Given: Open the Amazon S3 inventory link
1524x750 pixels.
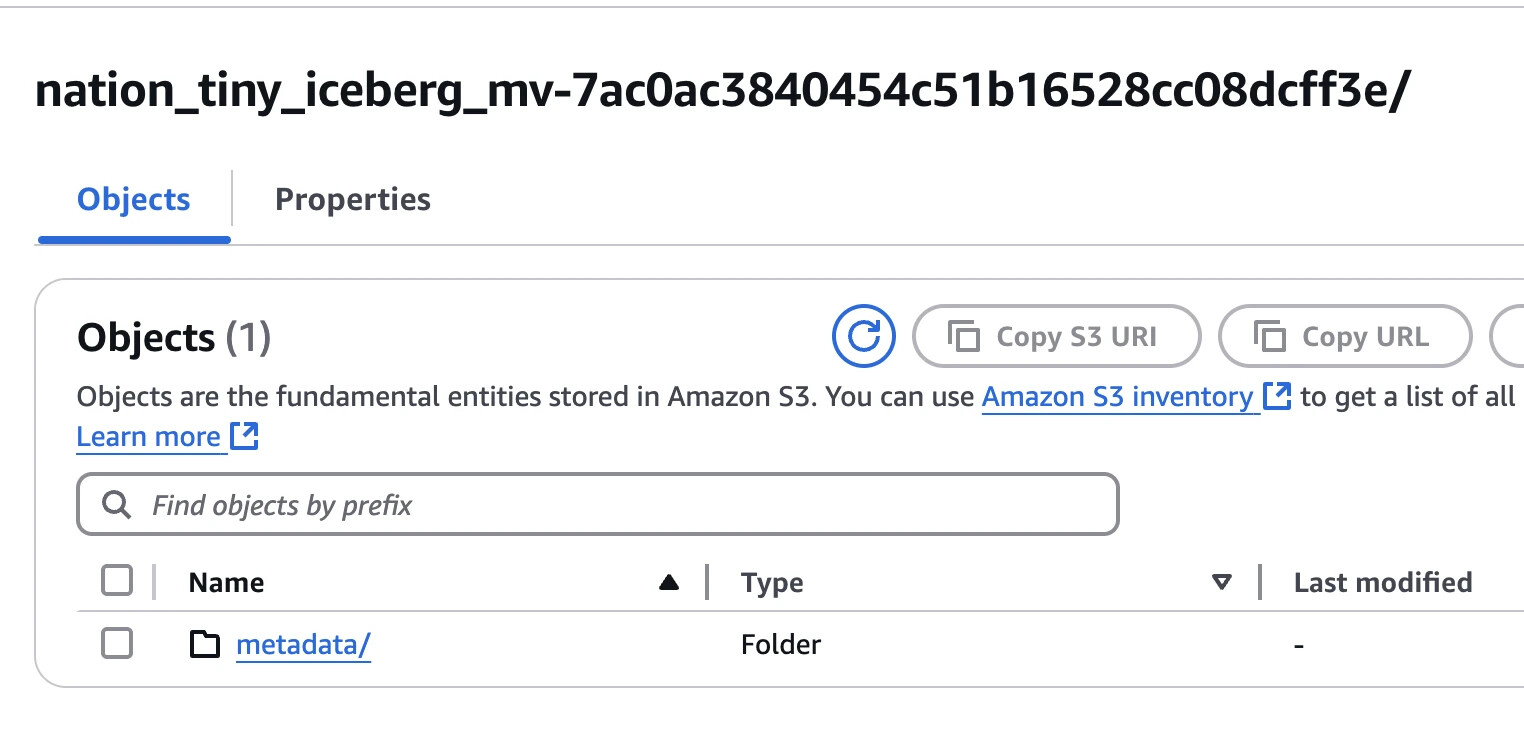Looking at the screenshot, I should coord(1117,397).
